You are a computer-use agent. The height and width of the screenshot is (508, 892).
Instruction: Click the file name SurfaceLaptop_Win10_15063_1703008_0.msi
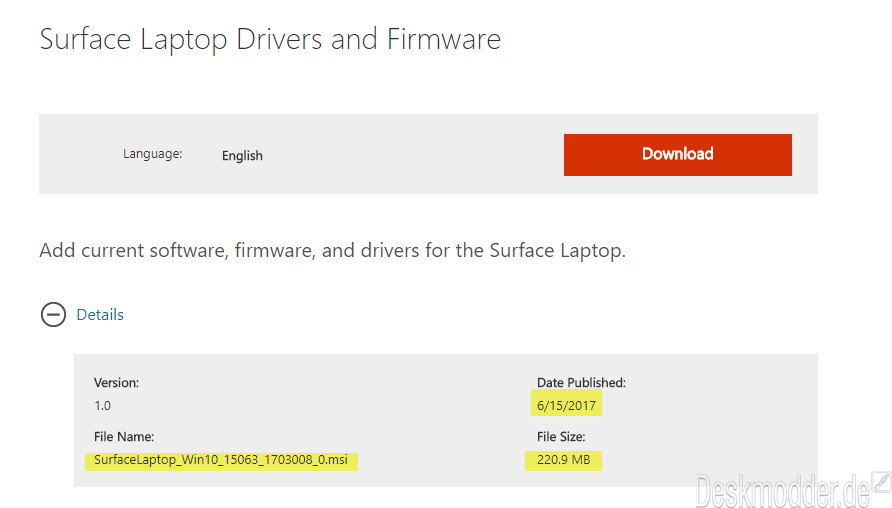pyautogui.click(x=221, y=460)
